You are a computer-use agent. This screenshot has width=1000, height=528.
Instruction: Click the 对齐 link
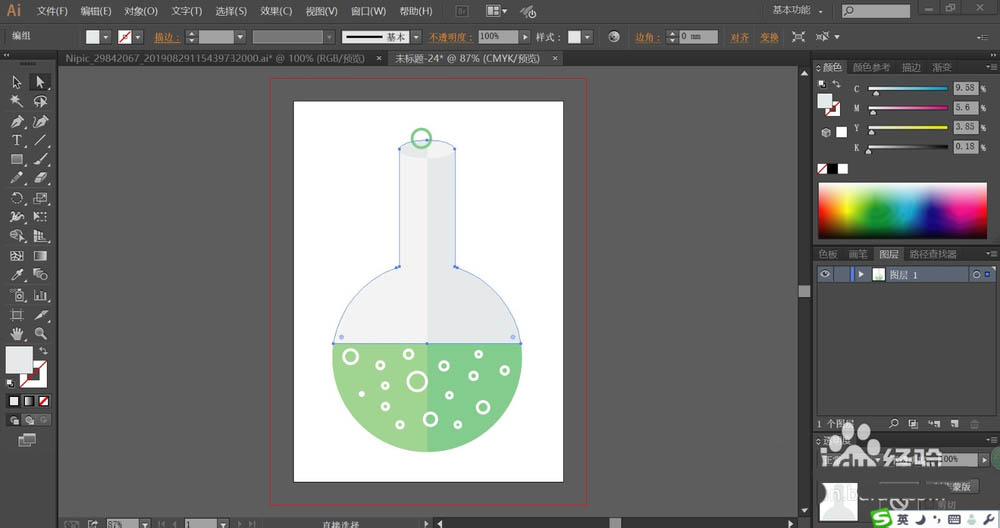pyautogui.click(x=740, y=38)
